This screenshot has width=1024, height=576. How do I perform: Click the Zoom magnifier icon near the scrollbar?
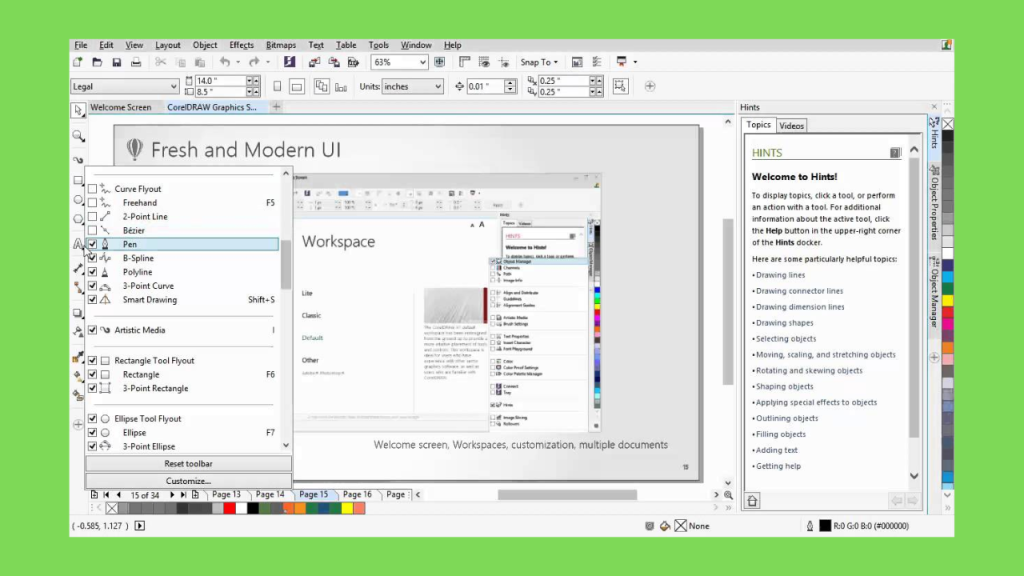[728, 495]
